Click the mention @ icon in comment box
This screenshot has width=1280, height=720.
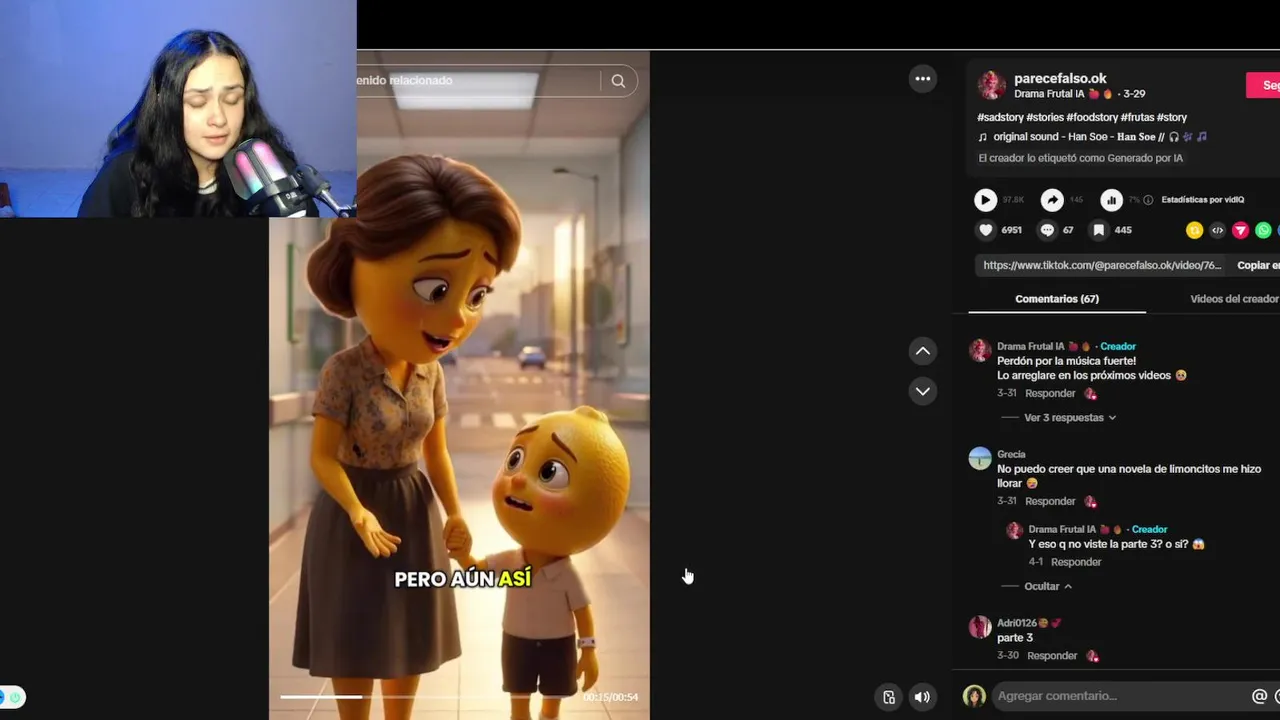(x=1259, y=696)
